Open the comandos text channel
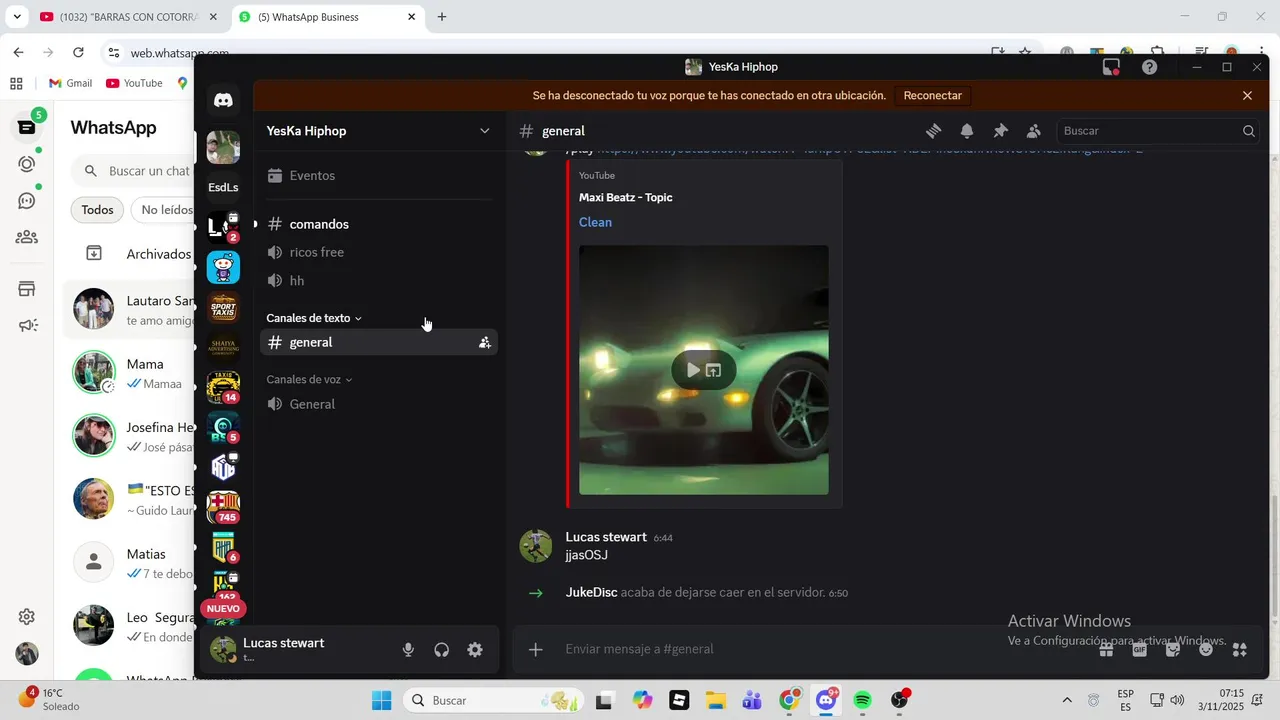The image size is (1280, 720). pyautogui.click(x=379, y=224)
